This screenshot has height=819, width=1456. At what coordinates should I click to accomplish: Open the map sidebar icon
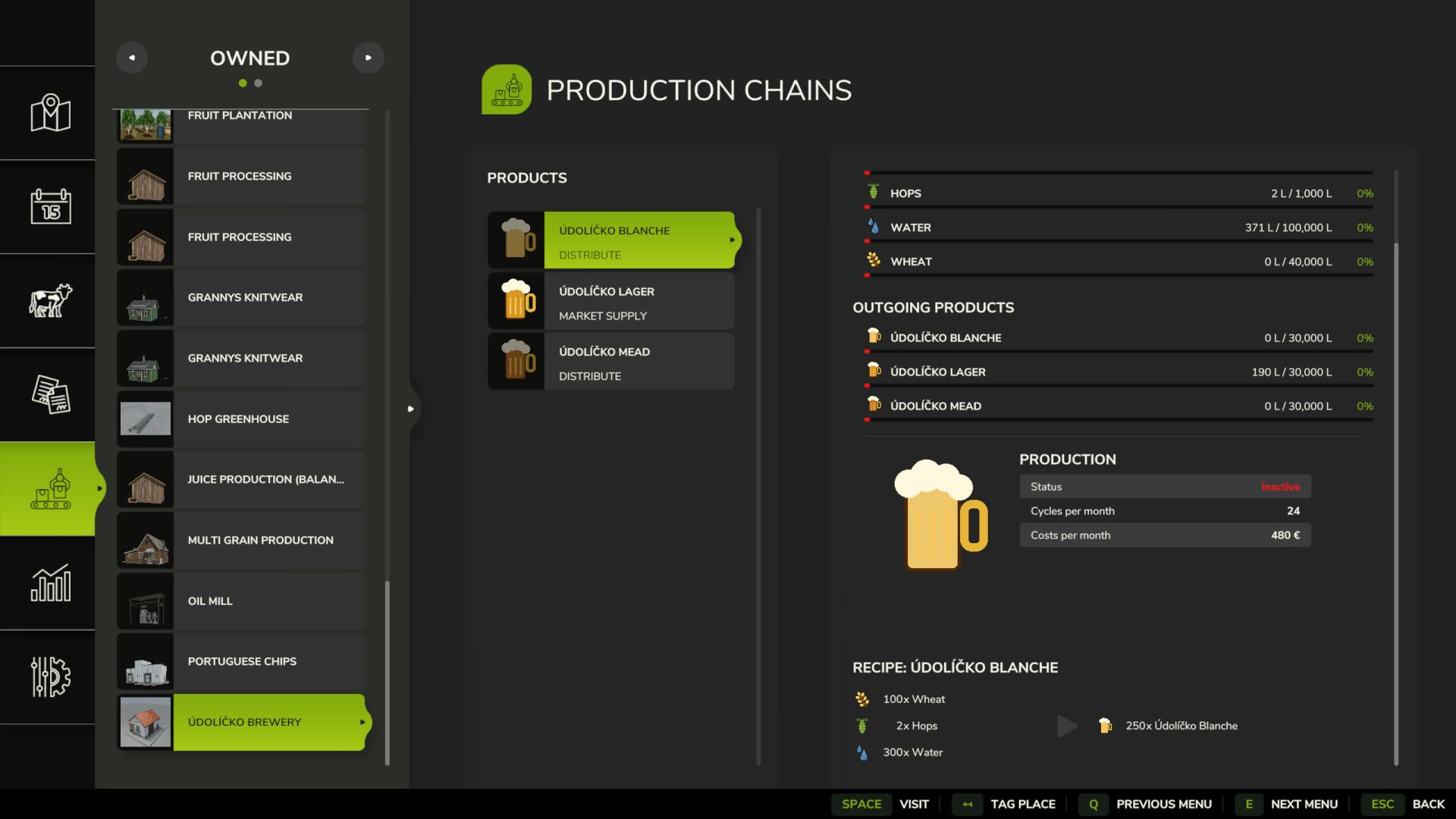tap(50, 113)
